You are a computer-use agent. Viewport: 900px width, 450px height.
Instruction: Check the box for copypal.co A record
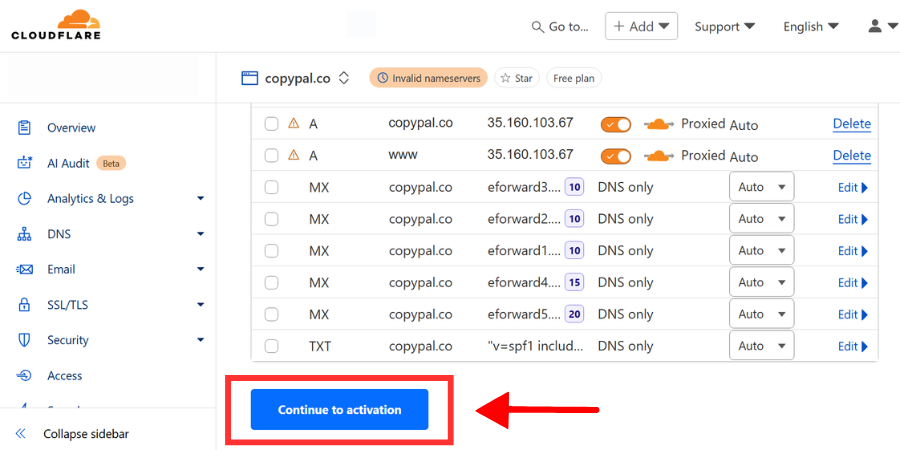pyautogui.click(x=271, y=124)
